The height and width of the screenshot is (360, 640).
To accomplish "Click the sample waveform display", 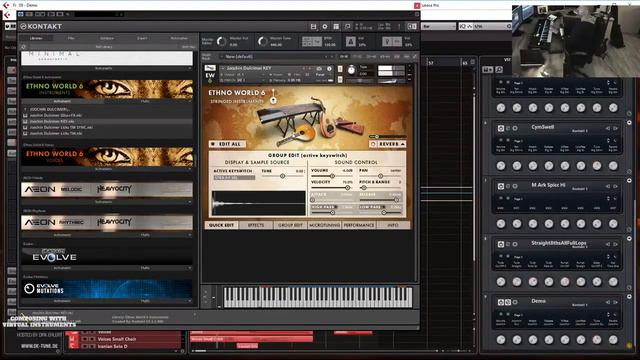I will point(259,203).
